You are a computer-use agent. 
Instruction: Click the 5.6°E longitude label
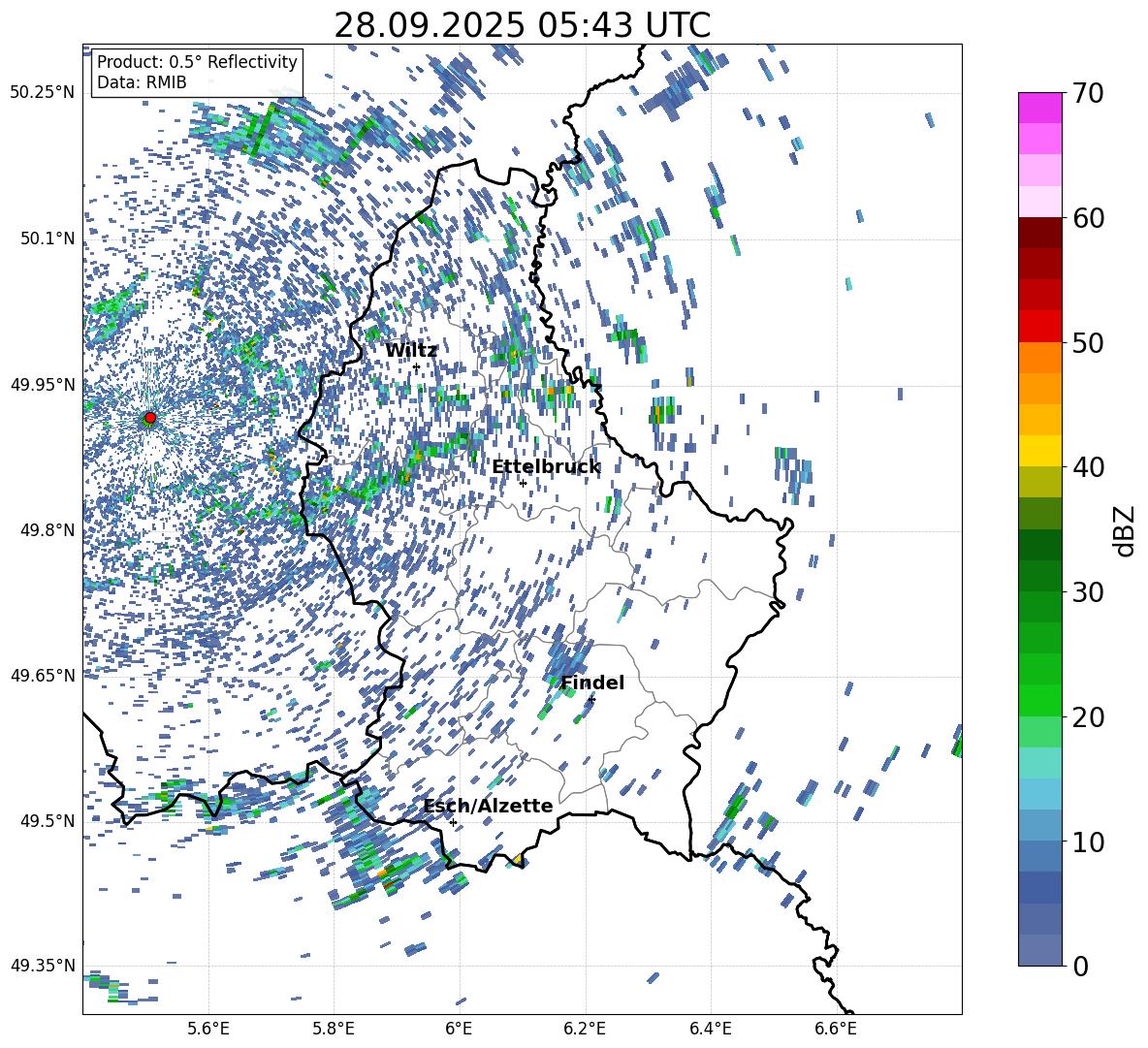click(x=207, y=1029)
